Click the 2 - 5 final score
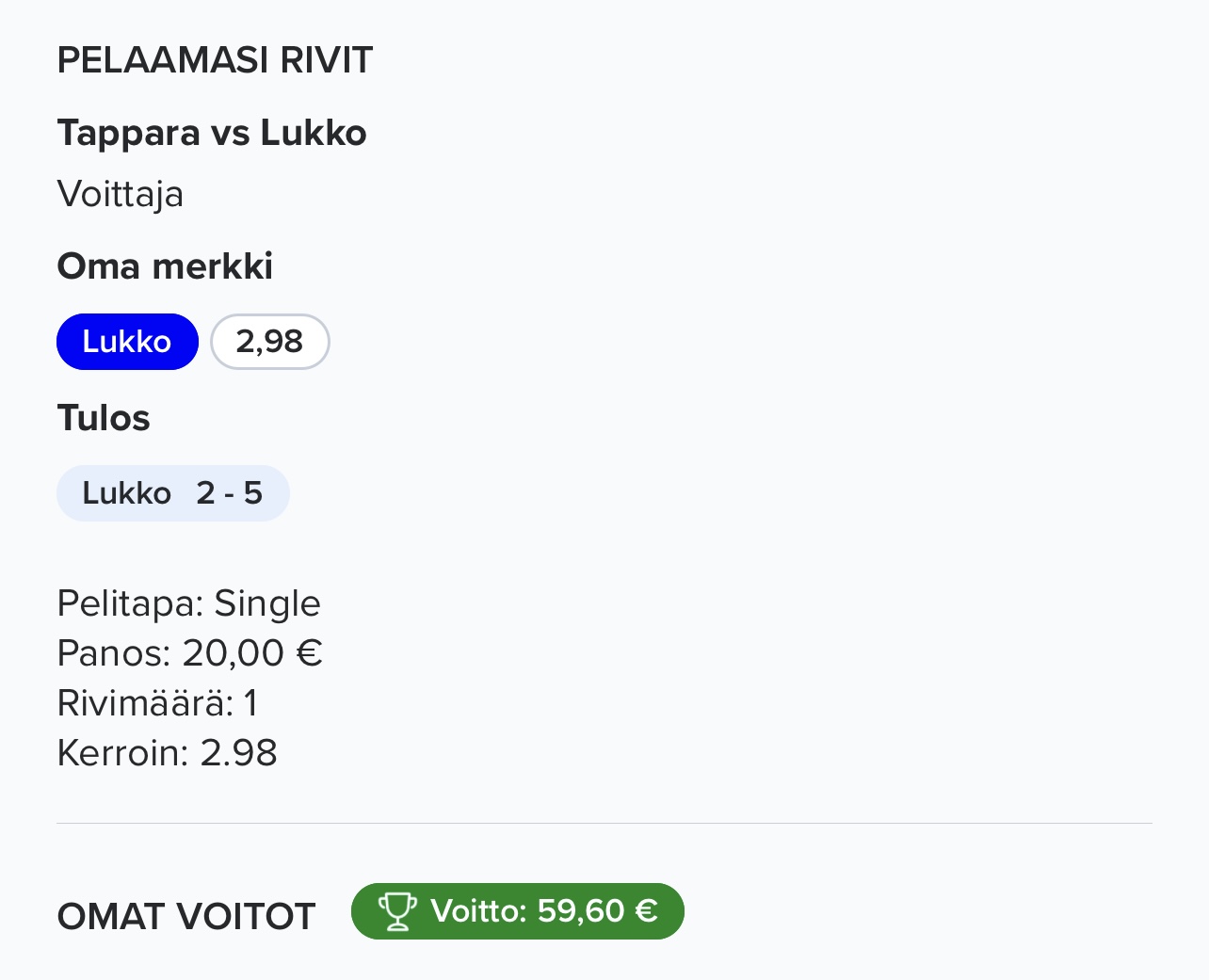The width and height of the screenshot is (1209, 980). [230, 493]
